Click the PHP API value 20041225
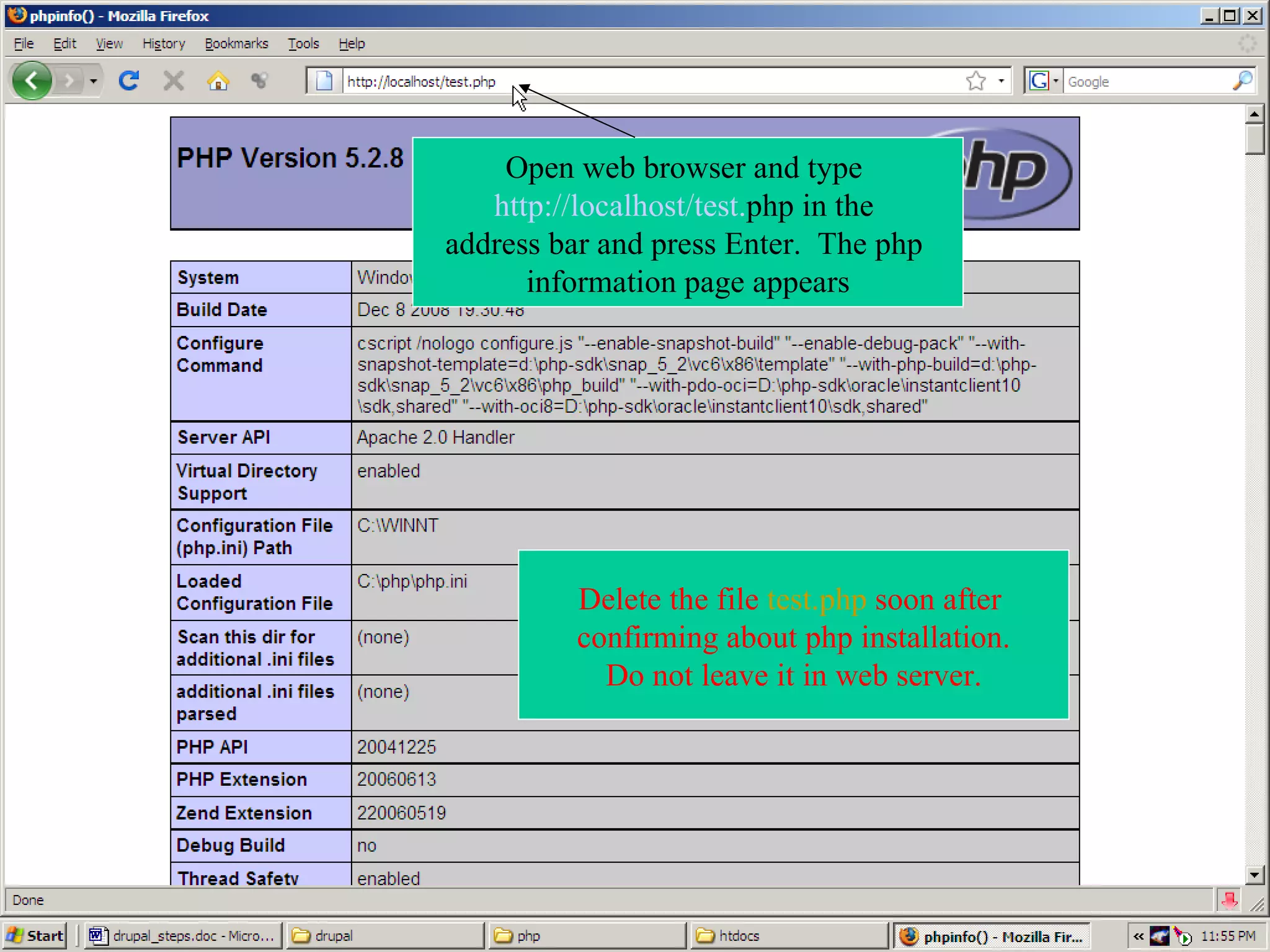 click(x=396, y=747)
